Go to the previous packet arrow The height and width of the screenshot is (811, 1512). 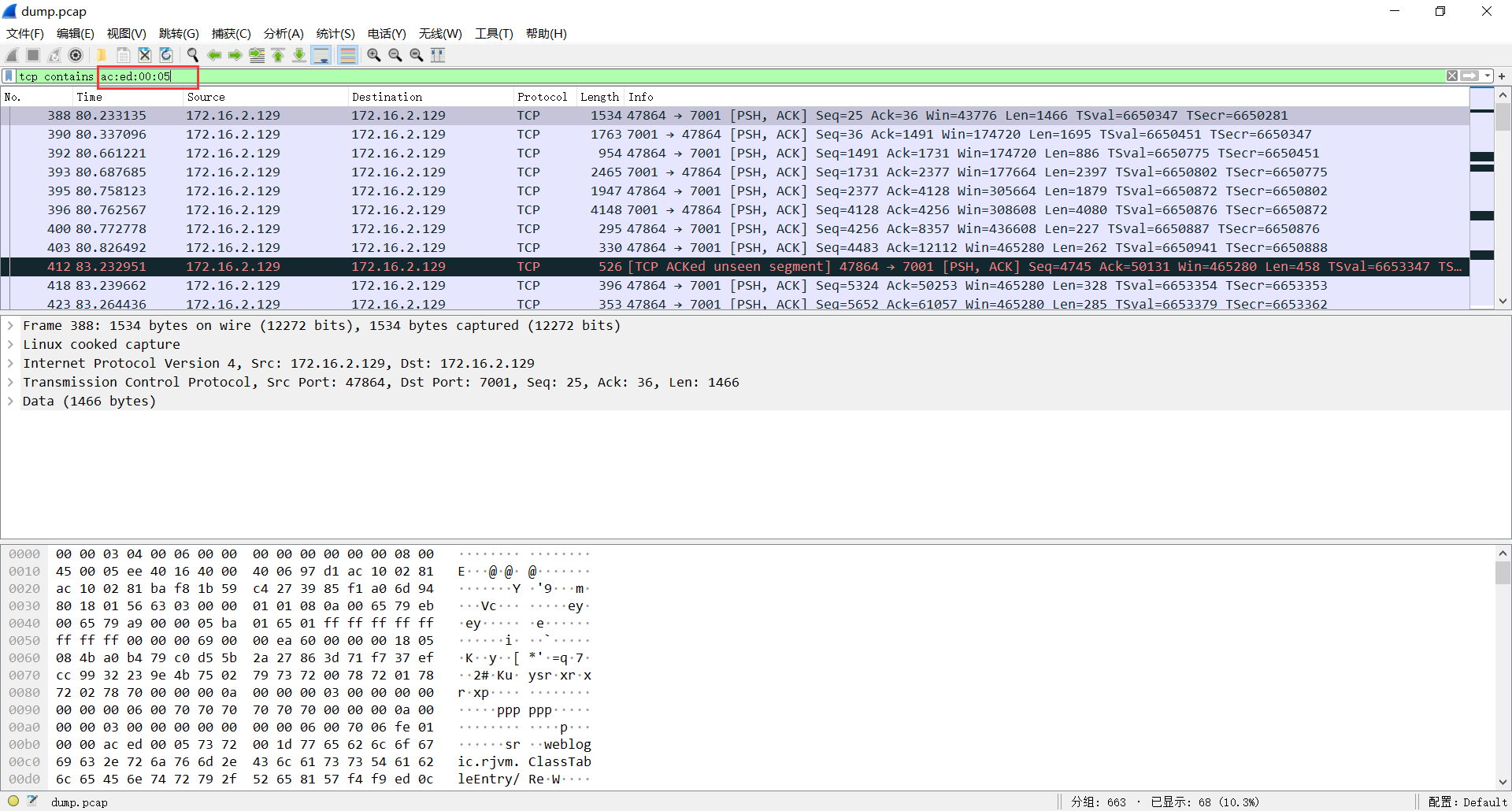[x=214, y=55]
